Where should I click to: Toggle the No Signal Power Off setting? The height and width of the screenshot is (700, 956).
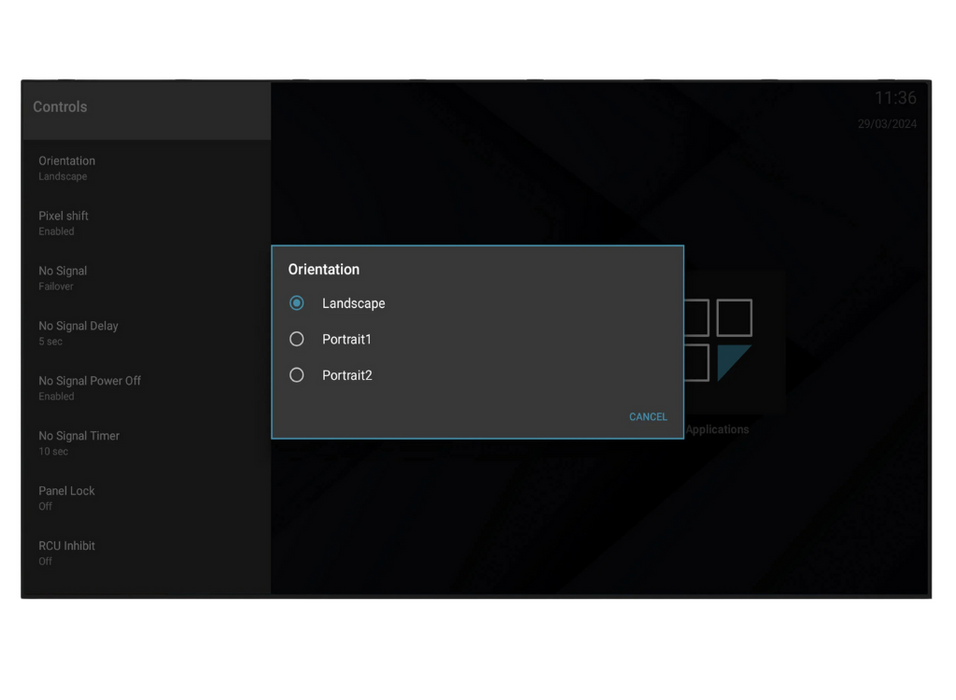89,387
